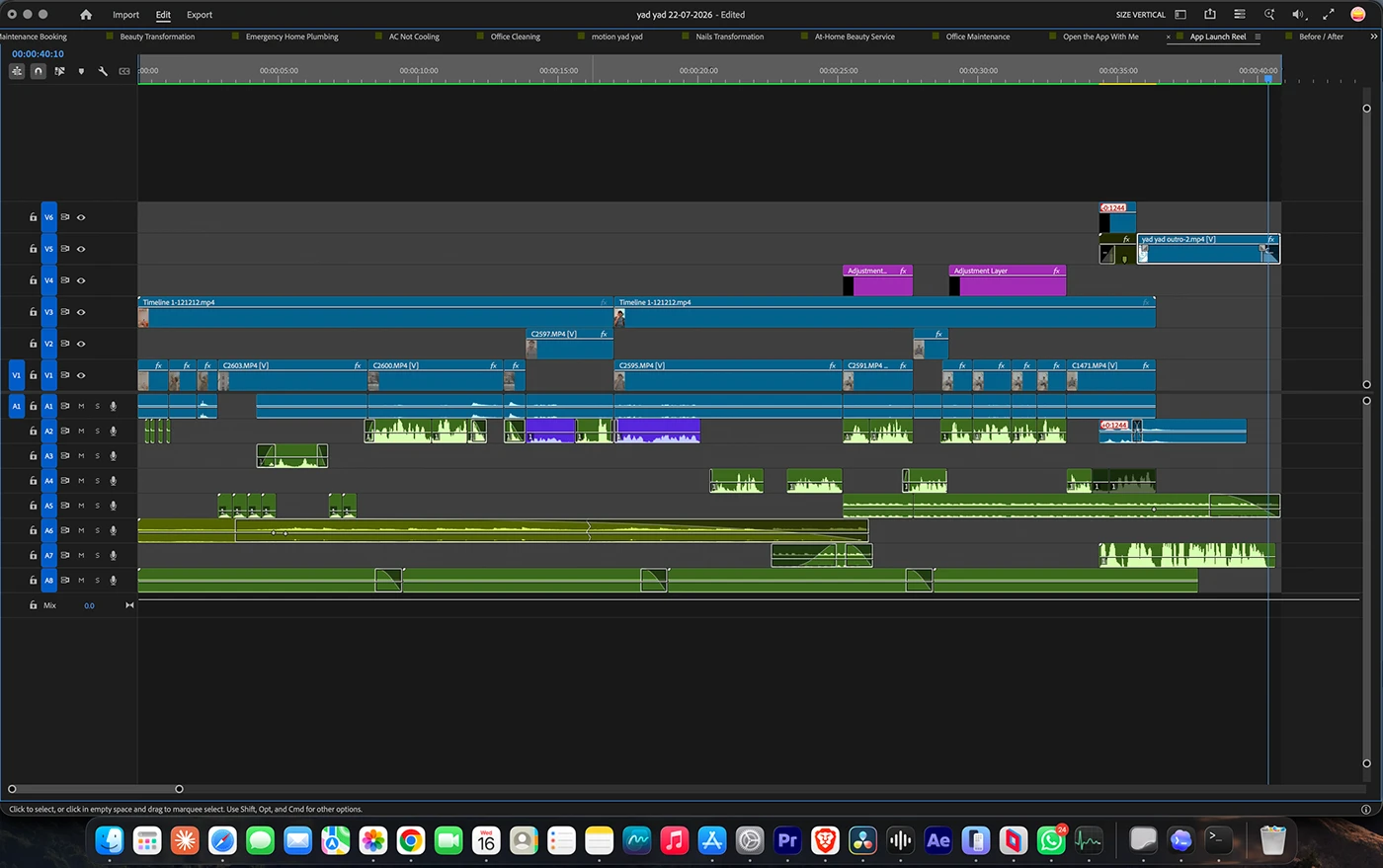Click the timeline ruler at 00:00:20:00
This screenshot has height=868, width=1383.
click(x=698, y=71)
